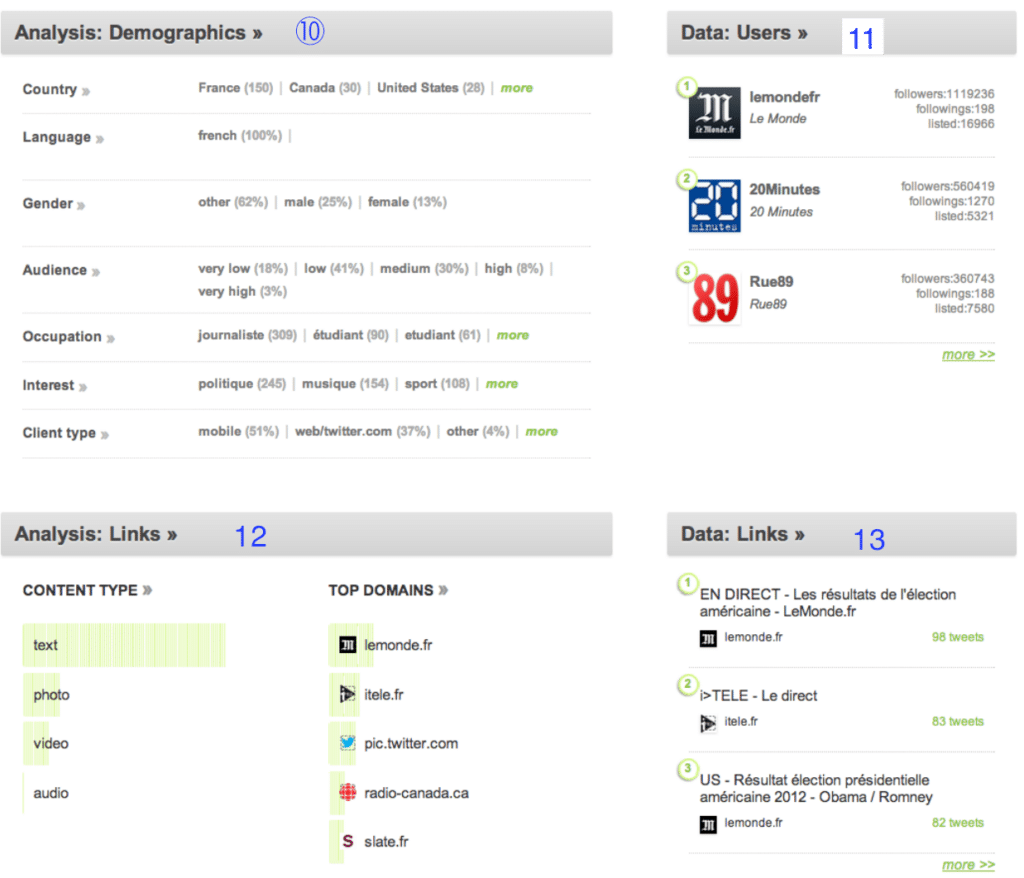Click lemonde.fr in the Top Domains list
The width and height of the screenshot is (1024, 878).
(x=398, y=645)
